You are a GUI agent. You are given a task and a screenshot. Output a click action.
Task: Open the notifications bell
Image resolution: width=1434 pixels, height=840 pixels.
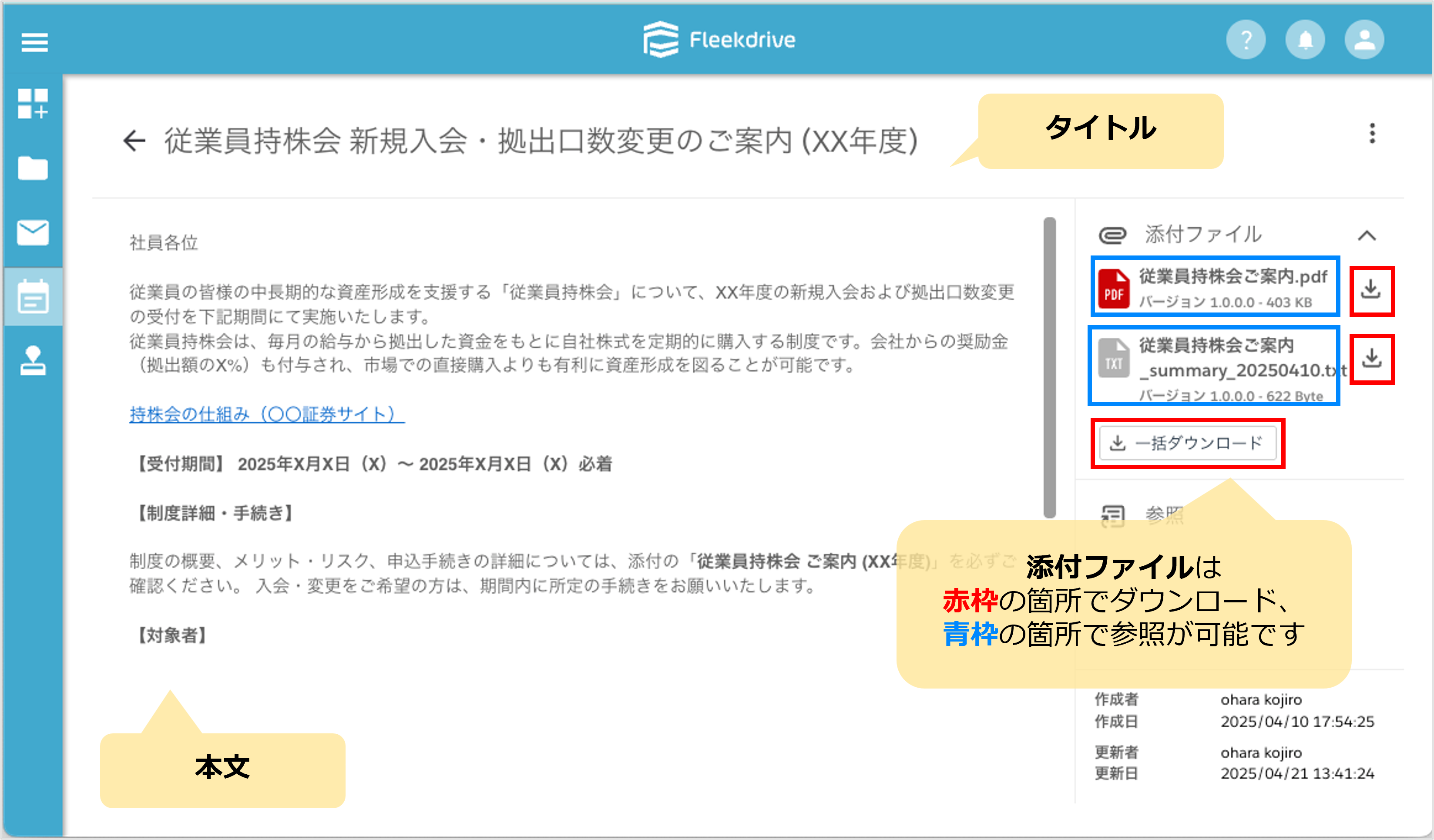click(x=1305, y=40)
